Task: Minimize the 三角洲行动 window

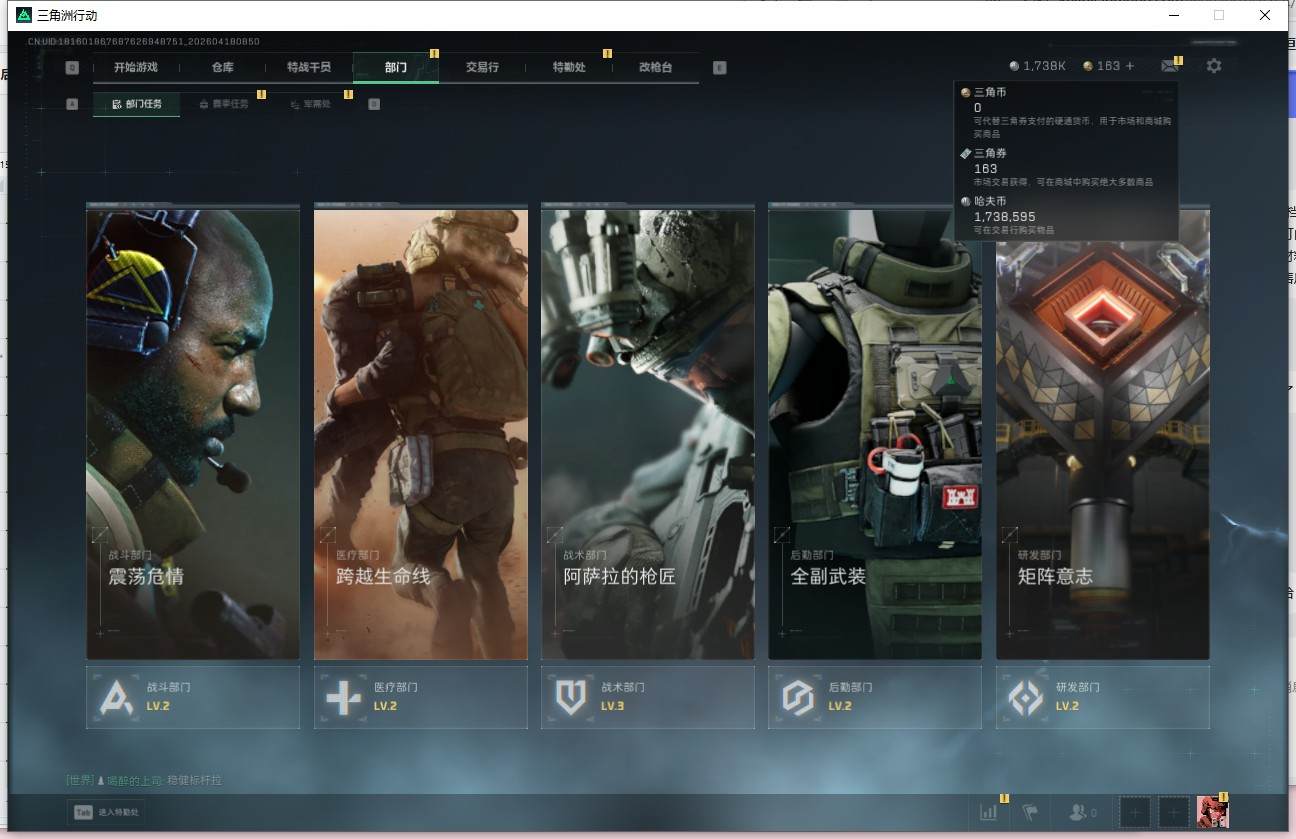Action: [x=1174, y=15]
